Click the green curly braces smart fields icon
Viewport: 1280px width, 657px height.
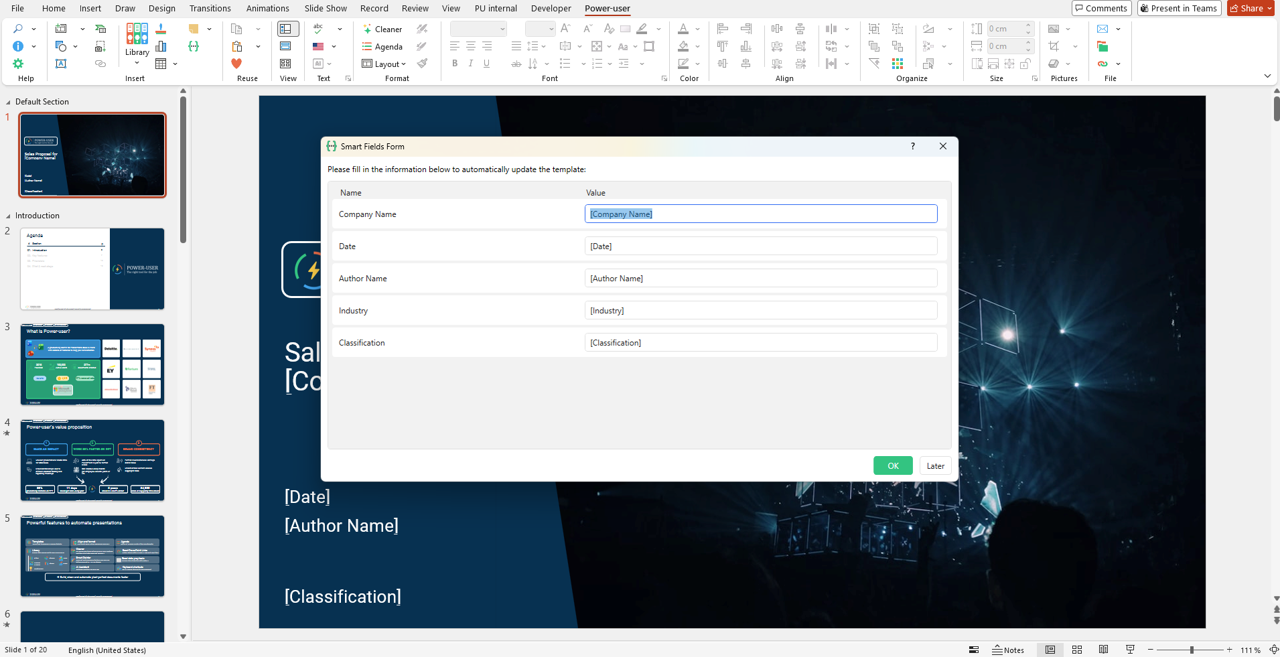pos(193,46)
